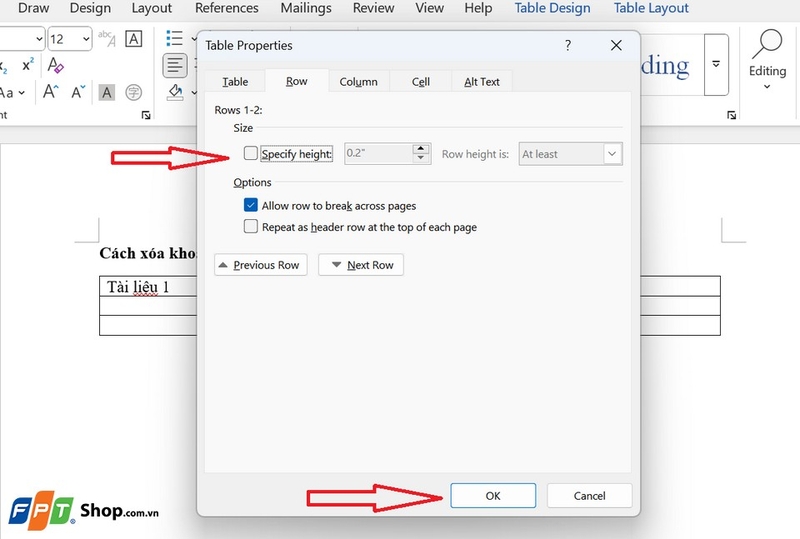Screen dimensions: 800x539
Task: Close the Table Properties dialog
Action: pos(616,45)
